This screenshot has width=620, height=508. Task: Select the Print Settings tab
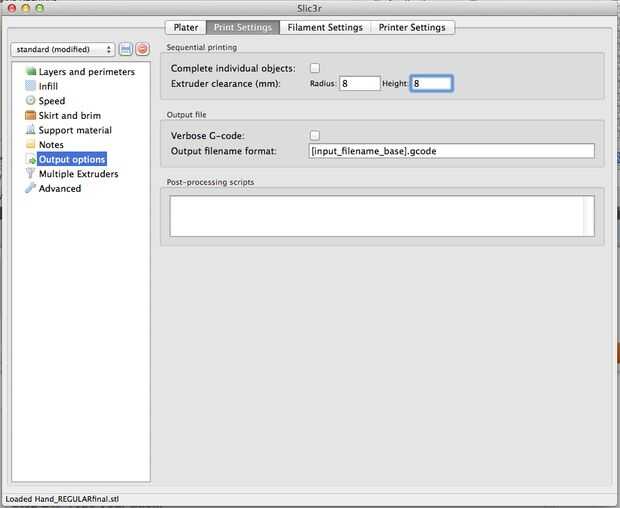pyautogui.click(x=243, y=27)
